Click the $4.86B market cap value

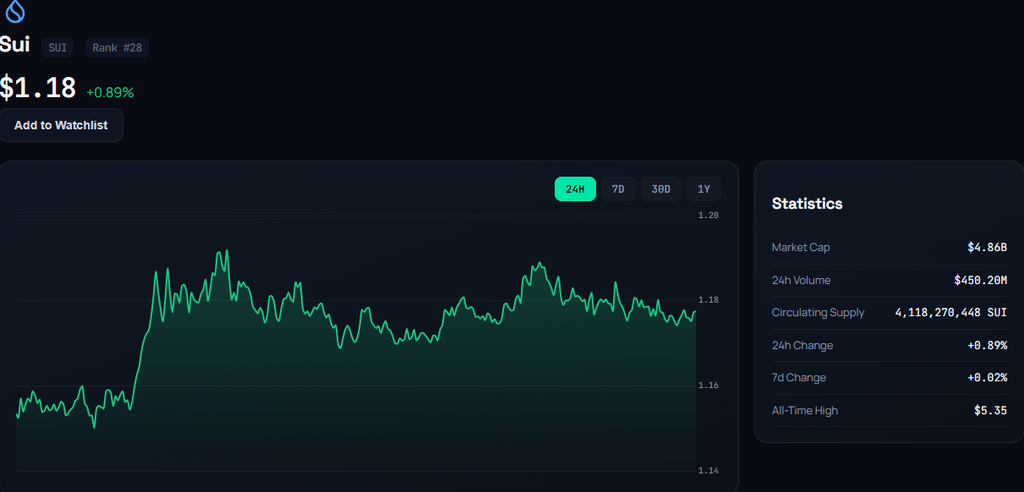pyautogui.click(x=987, y=248)
